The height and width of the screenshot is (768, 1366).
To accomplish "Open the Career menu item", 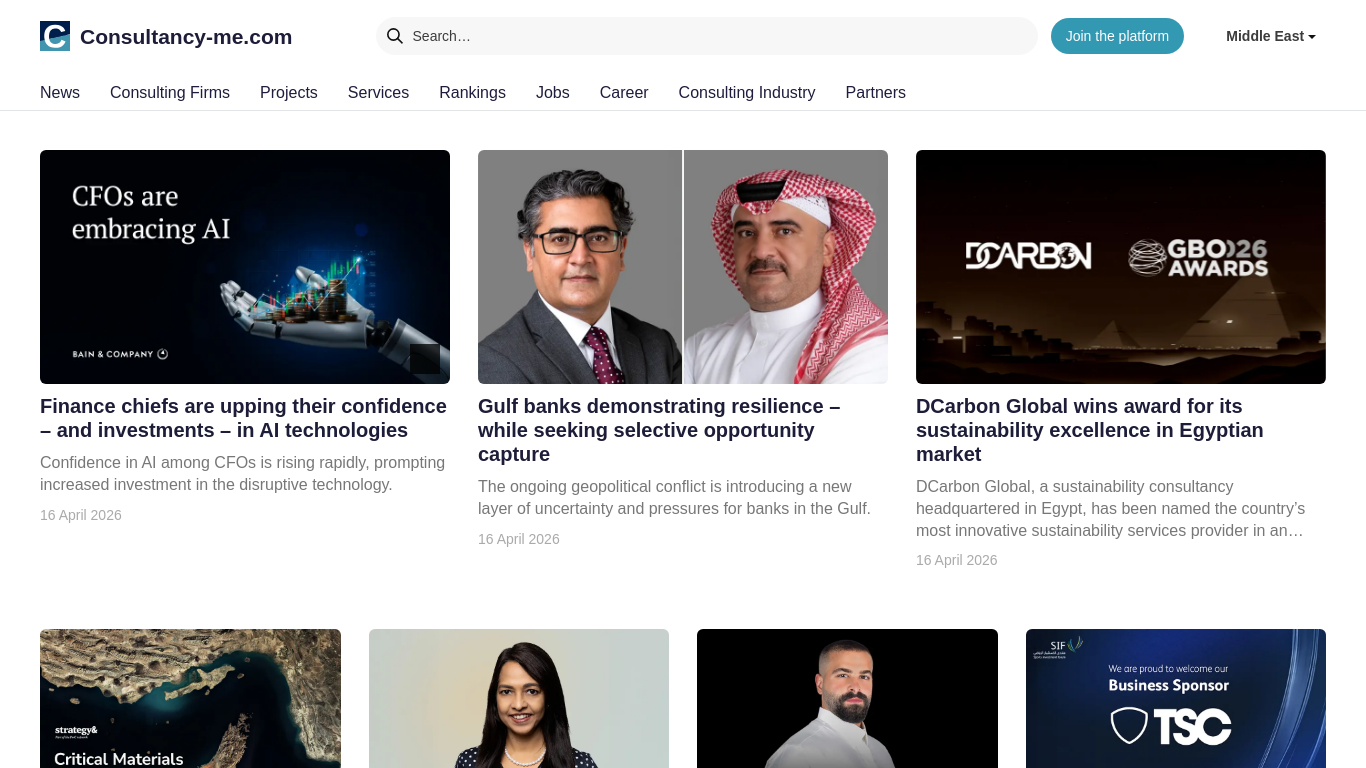I will (x=624, y=92).
